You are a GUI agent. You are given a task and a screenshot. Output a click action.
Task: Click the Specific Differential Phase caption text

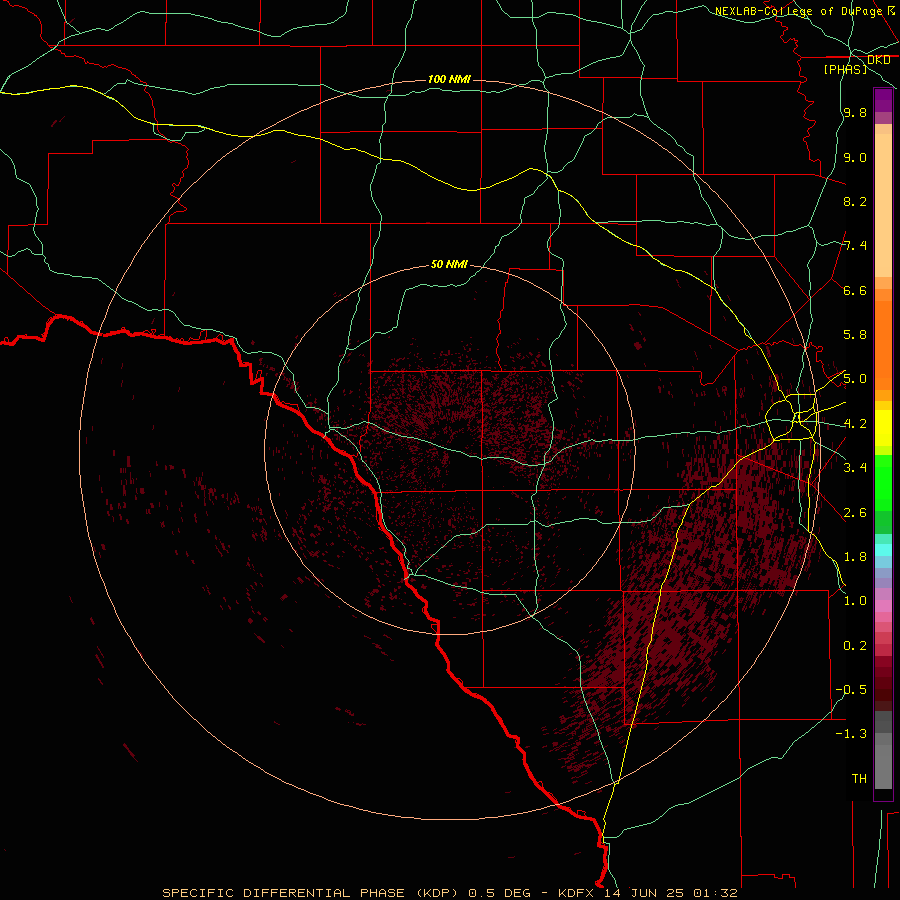[x=450, y=893]
